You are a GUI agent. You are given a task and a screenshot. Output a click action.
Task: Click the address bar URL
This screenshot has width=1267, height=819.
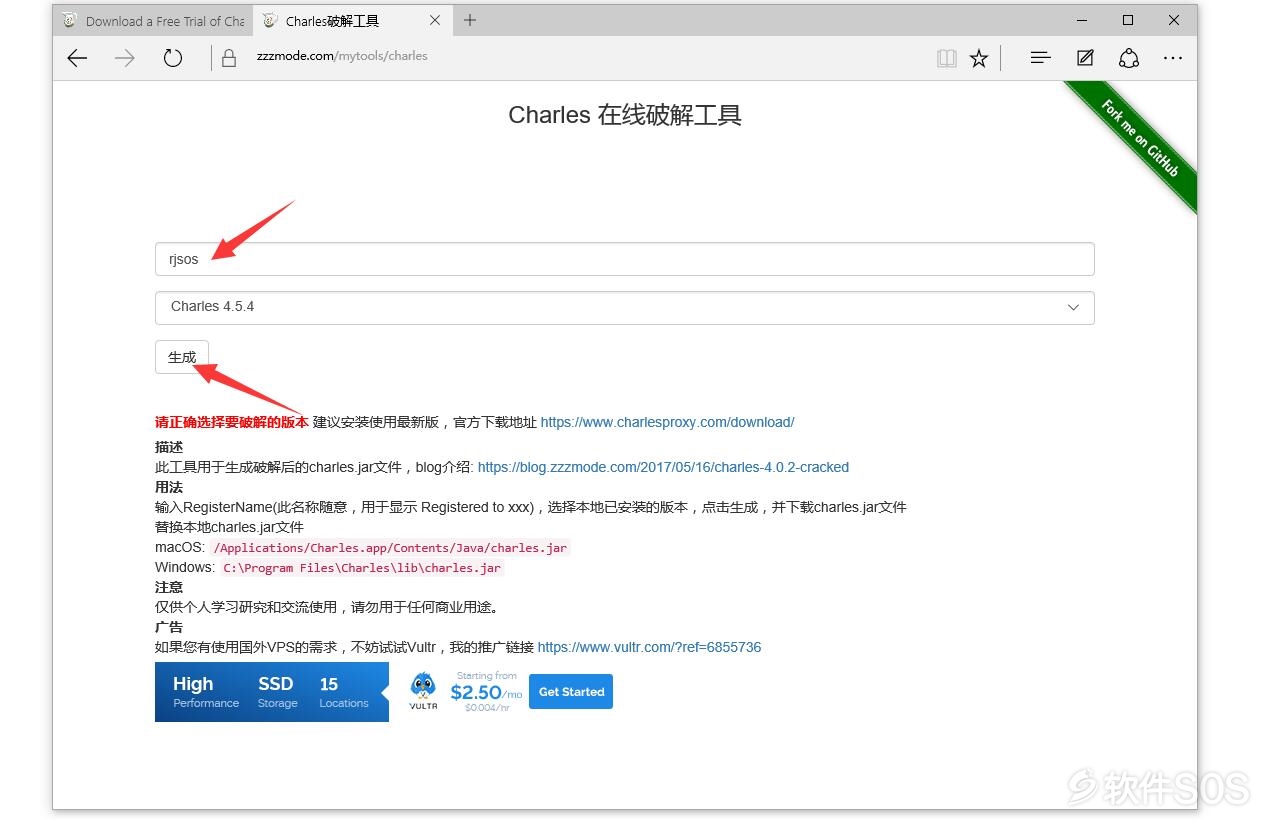pyautogui.click(x=342, y=56)
